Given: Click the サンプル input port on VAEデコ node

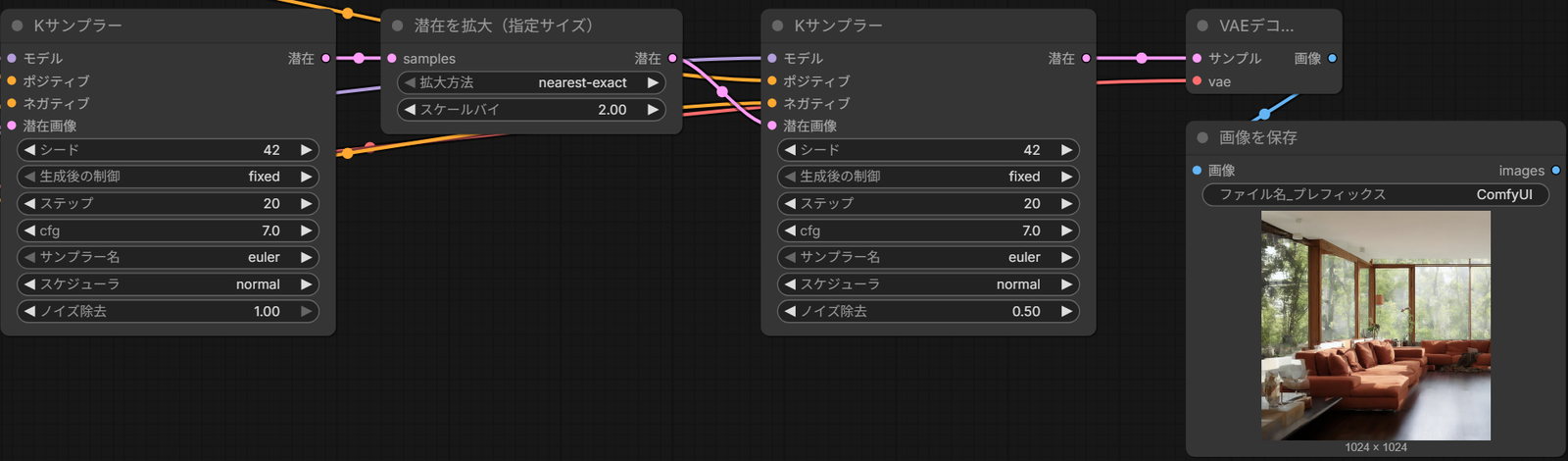Looking at the screenshot, I should (1198, 59).
